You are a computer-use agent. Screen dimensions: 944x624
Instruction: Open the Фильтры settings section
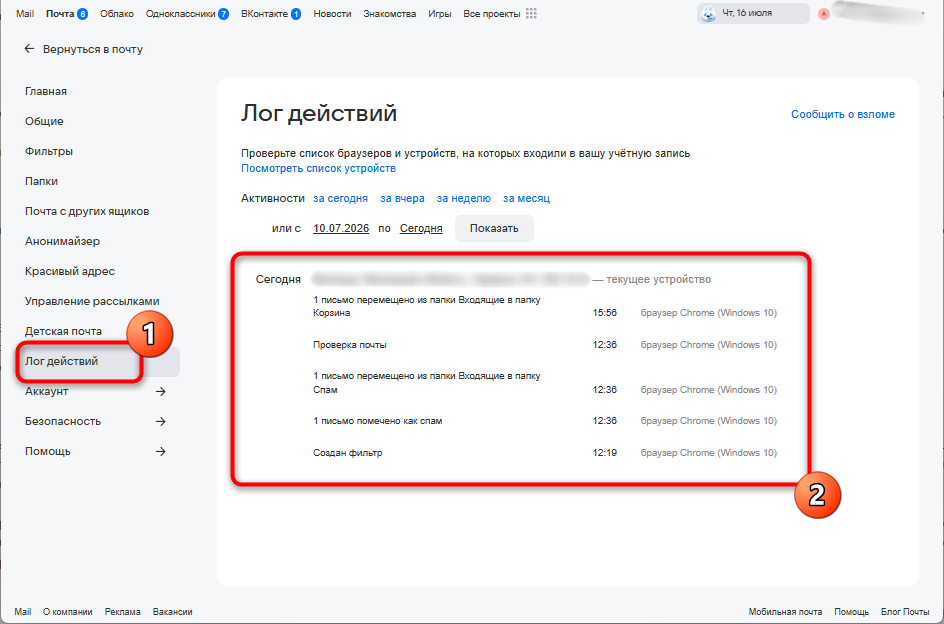tap(49, 151)
